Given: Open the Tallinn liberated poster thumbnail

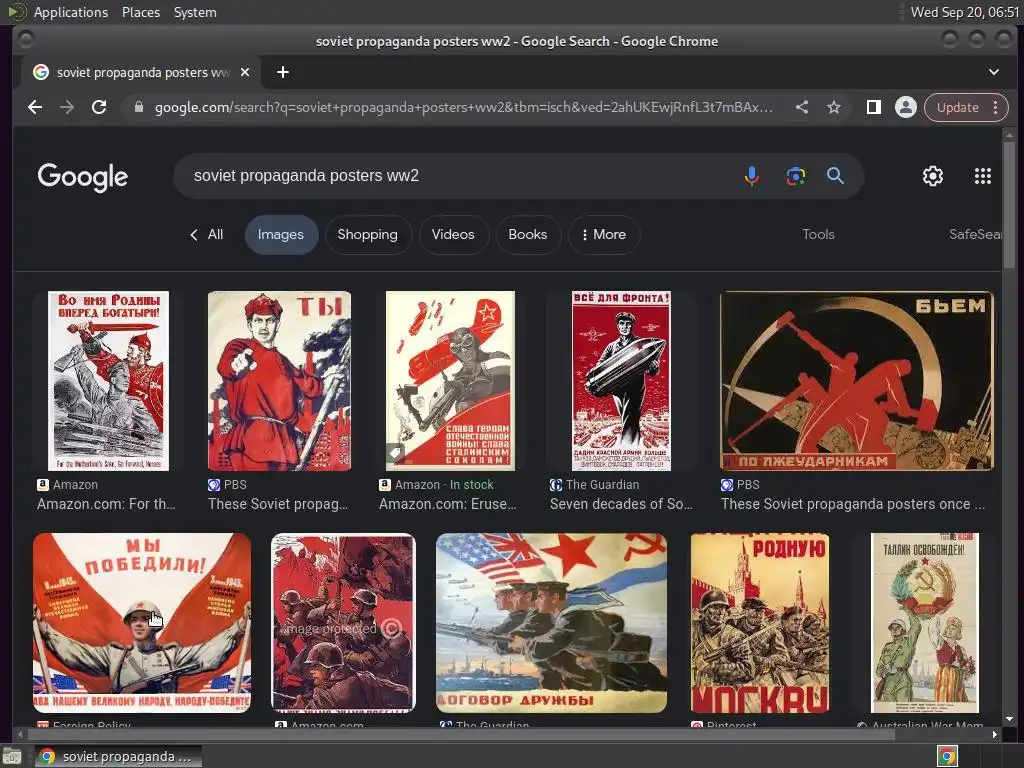Looking at the screenshot, I should pyautogui.click(x=925, y=623).
